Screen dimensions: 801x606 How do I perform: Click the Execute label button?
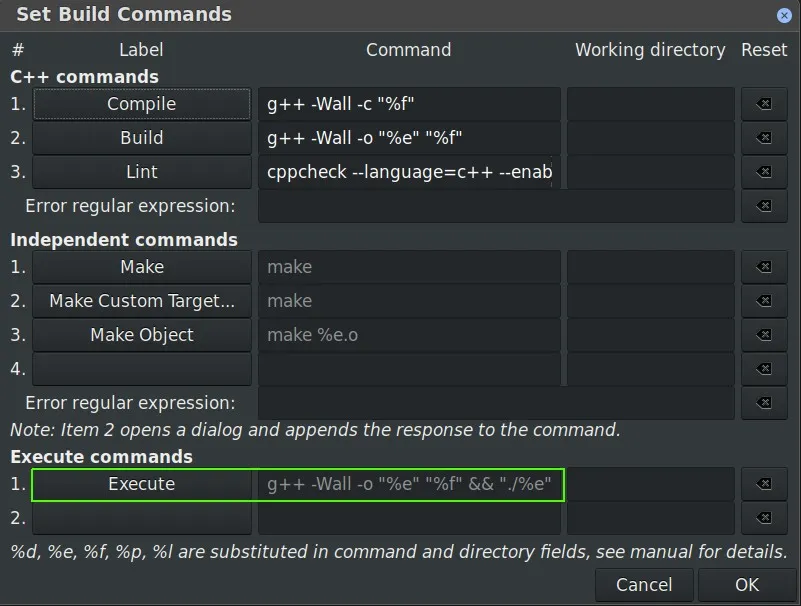[x=142, y=484]
